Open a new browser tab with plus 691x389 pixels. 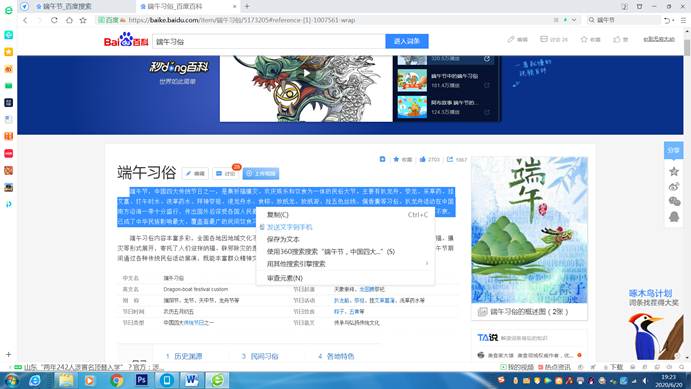tap(247, 6)
